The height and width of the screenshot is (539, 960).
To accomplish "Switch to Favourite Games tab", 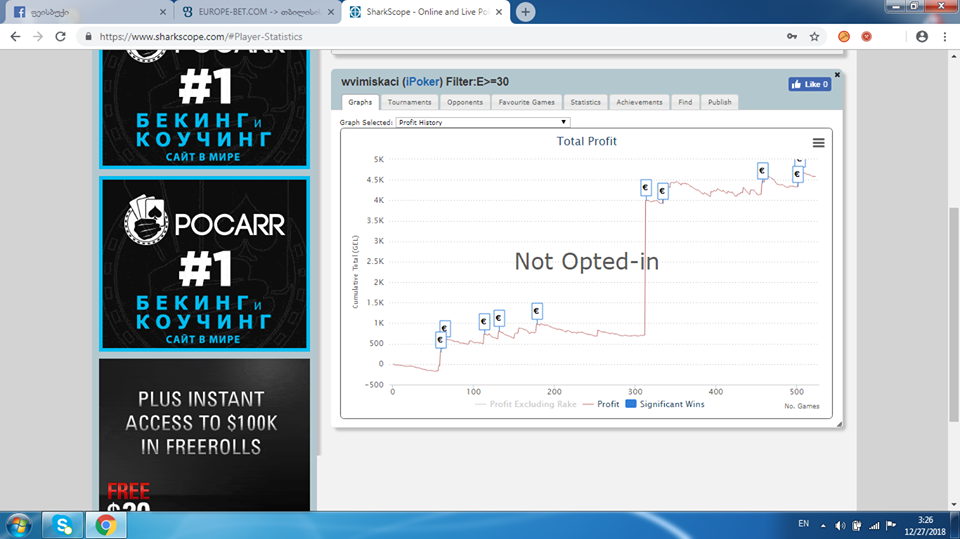I will (x=527, y=102).
